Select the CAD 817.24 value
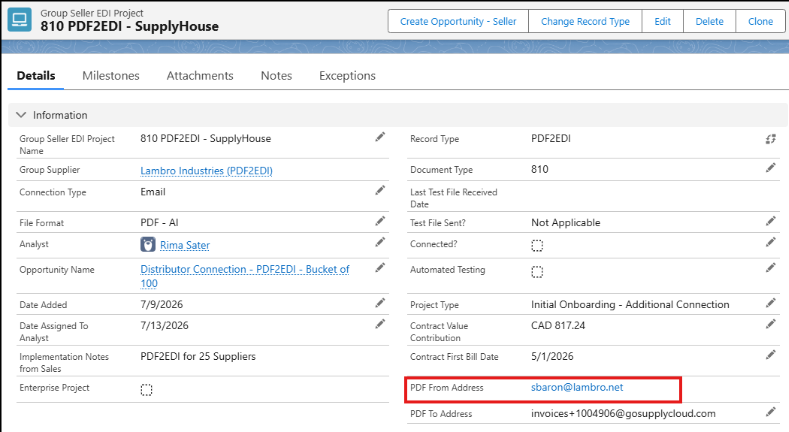Image resolution: width=789 pixels, height=432 pixels. [x=558, y=325]
